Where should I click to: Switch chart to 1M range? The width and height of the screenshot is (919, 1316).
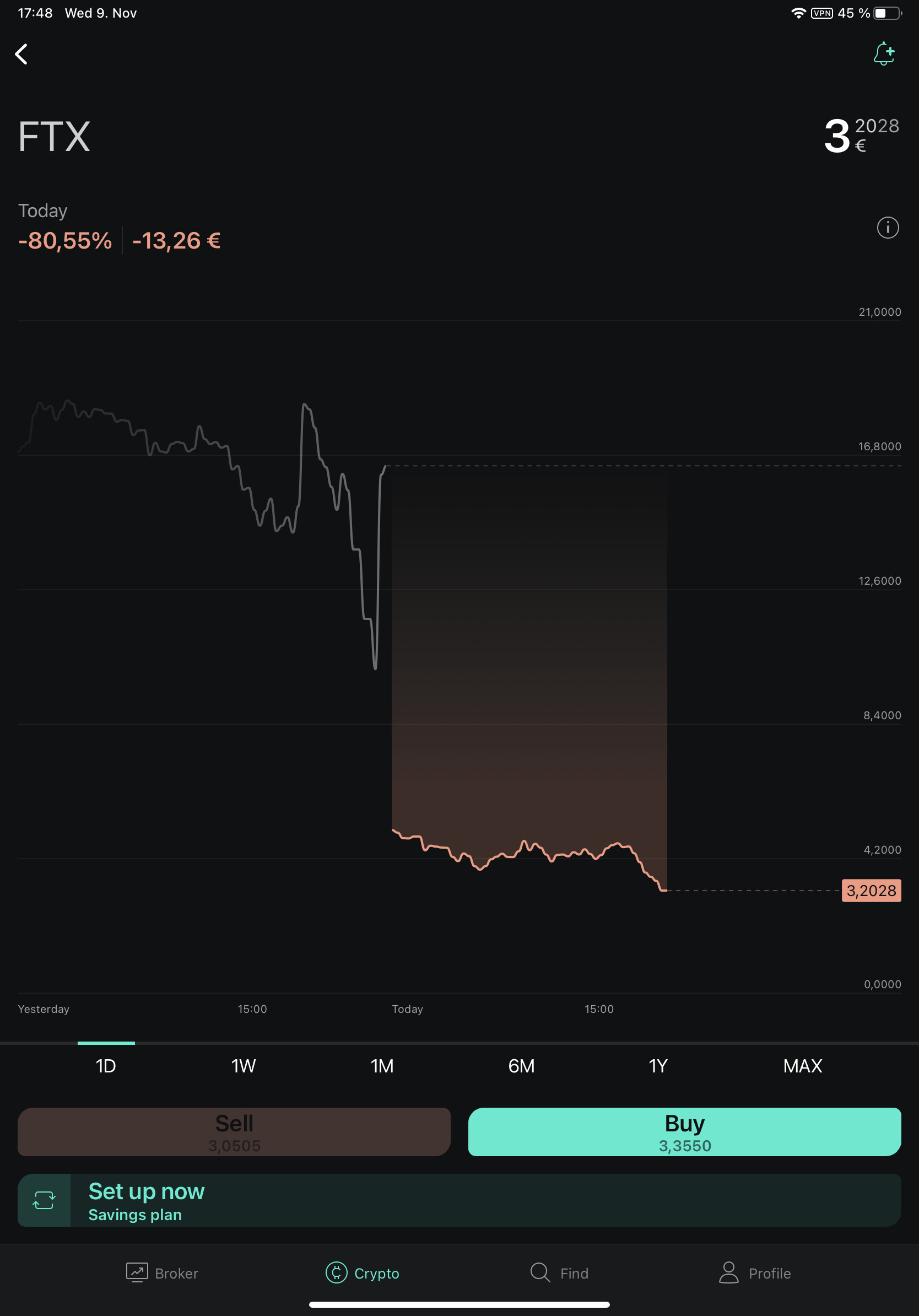coord(382,1066)
